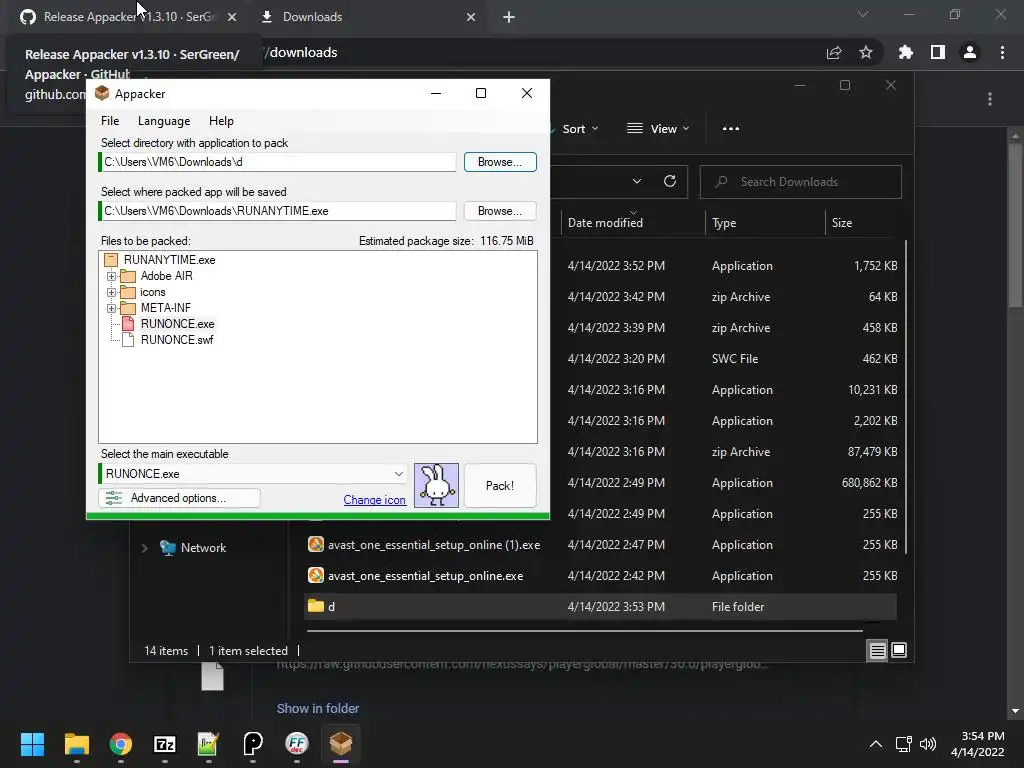Expand the META-INF folder node
The height and width of the screenshot is (768, 1024).
112,308
